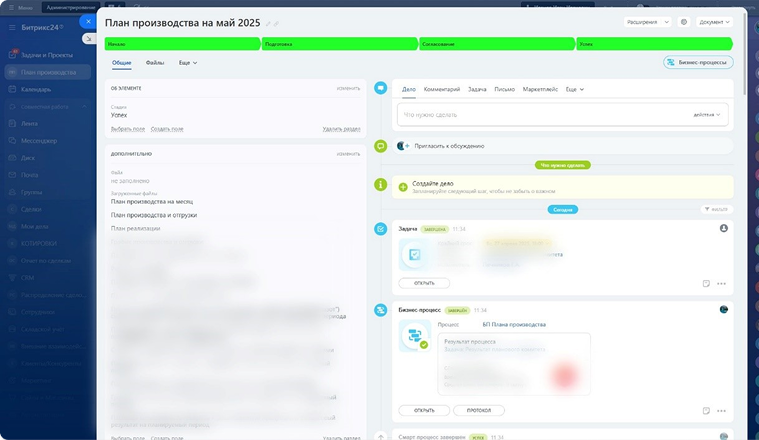759x440 pixels.
Task: Click the Битрикс24 hamburger menu icon
Action: [12, 27]
